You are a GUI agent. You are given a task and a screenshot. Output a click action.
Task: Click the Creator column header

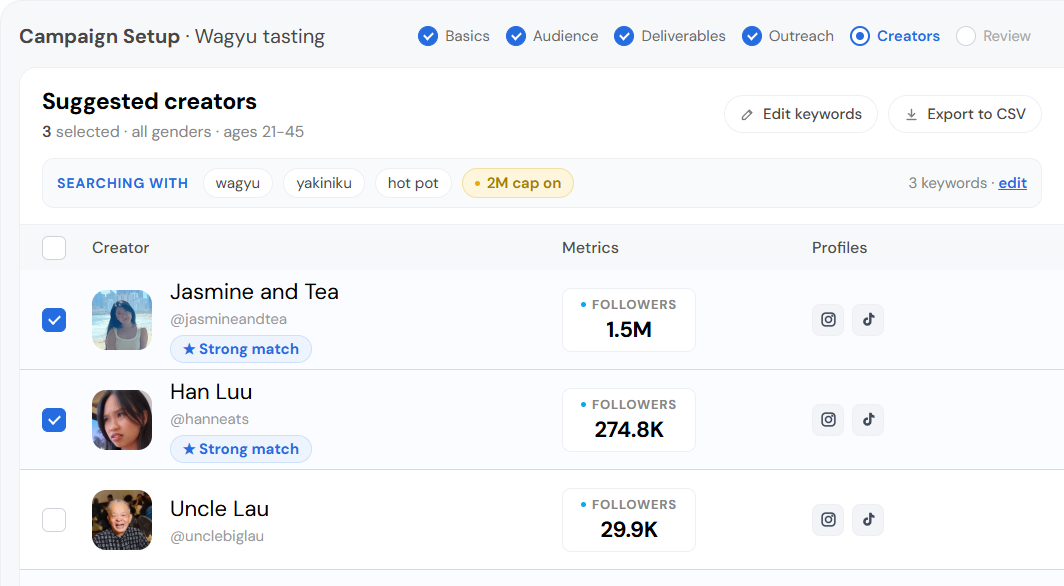[121, 248]
